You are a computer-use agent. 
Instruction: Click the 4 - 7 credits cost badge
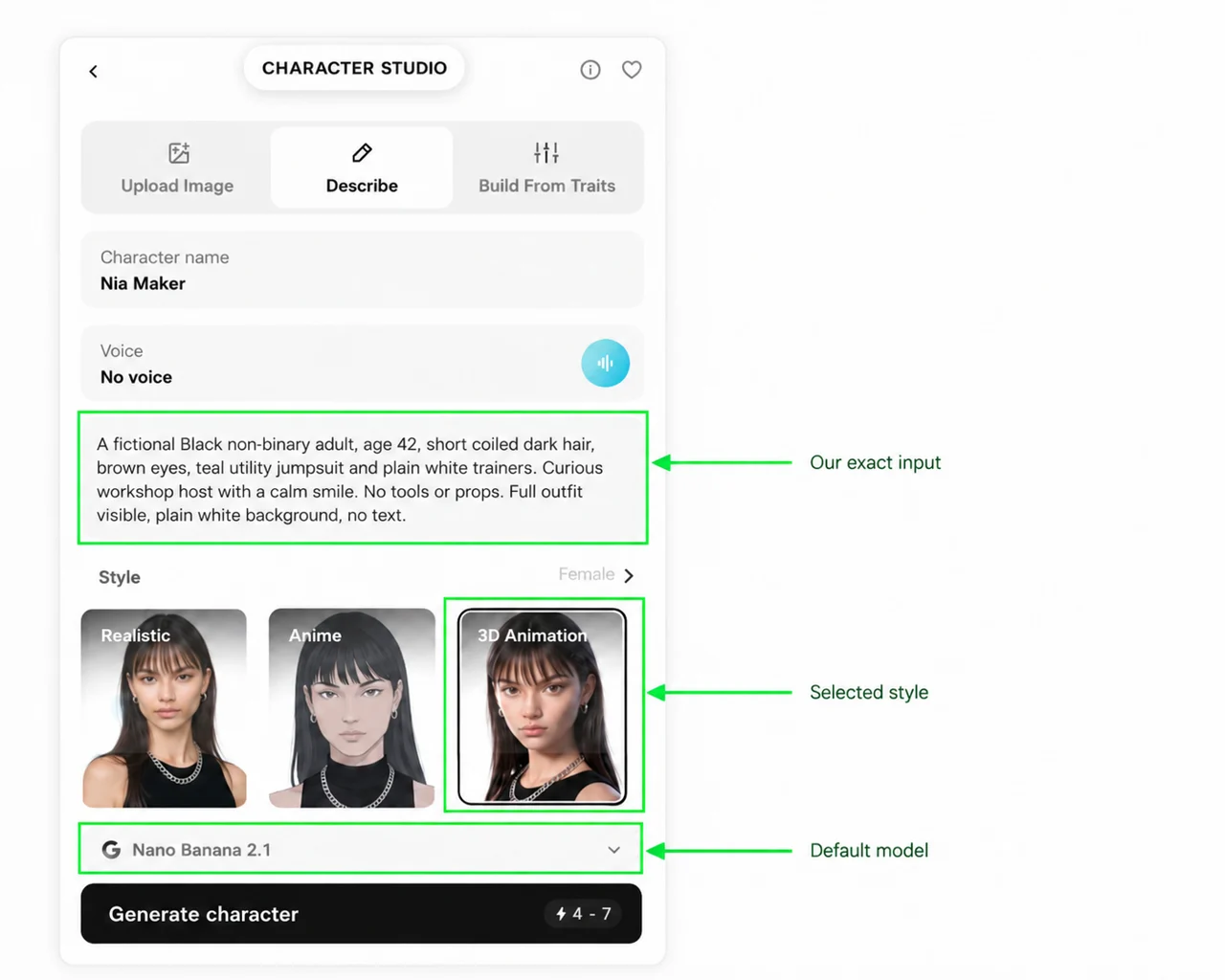pyautogui.click(x=583, y=914)
